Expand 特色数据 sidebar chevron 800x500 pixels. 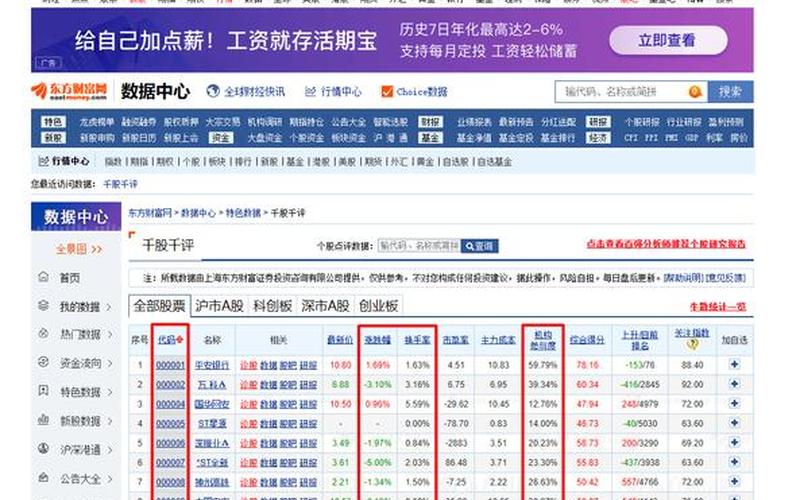tap(109, 392)
